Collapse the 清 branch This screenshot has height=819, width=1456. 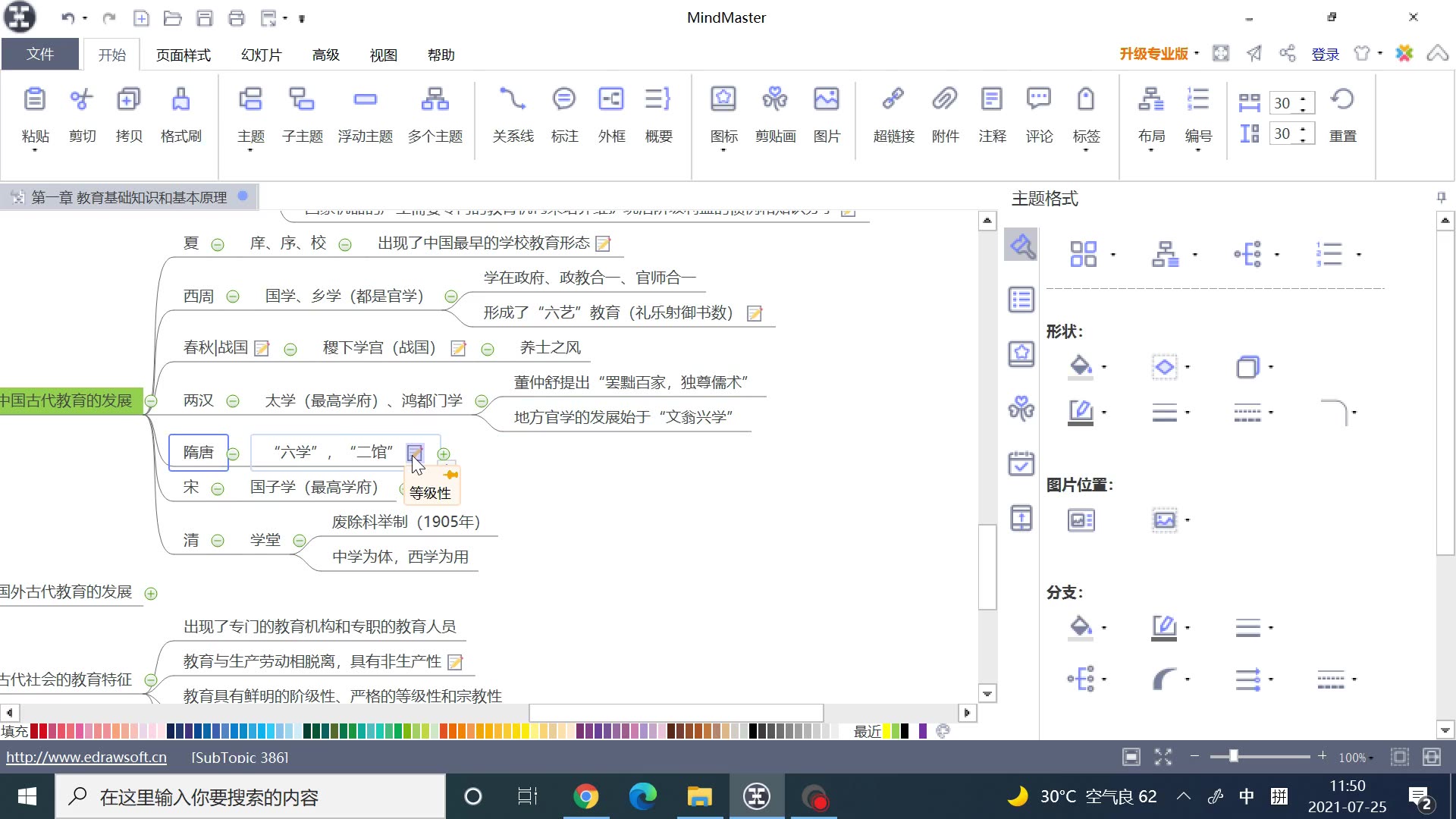click(218, 541)
